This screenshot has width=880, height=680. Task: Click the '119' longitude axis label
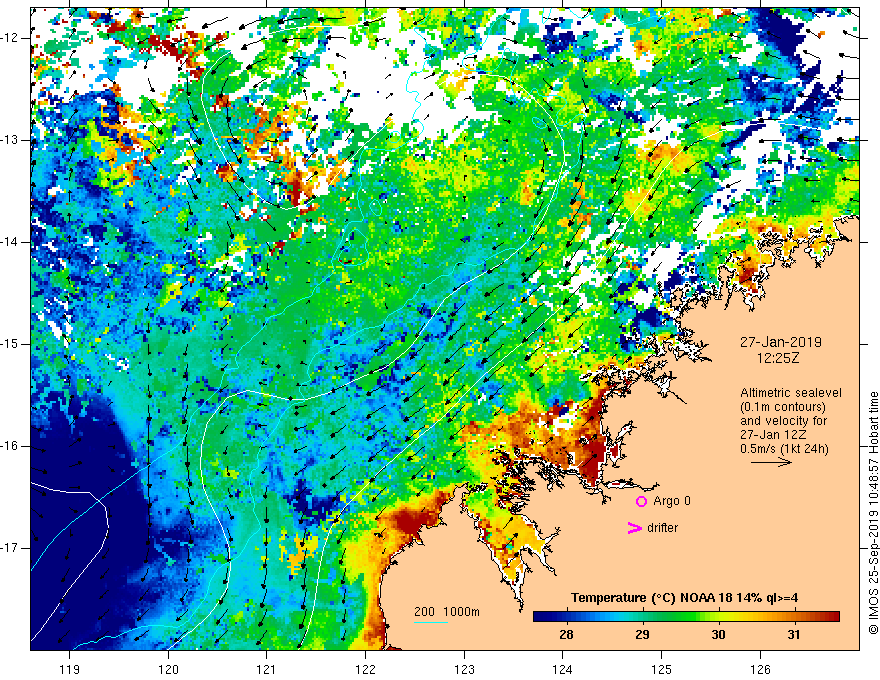70,670
